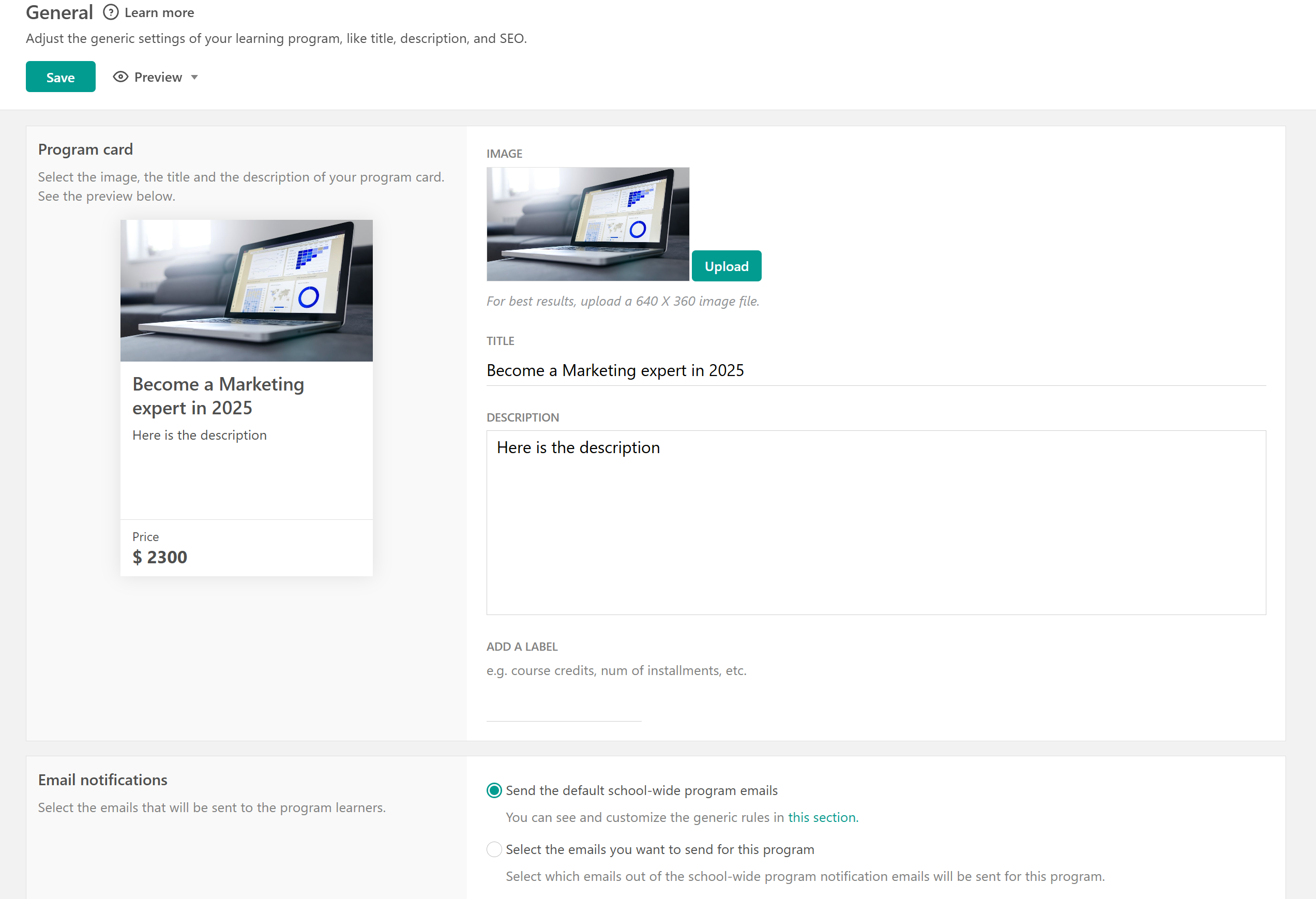Viewport: 1316px width, 899px height.
Task: Click the Learn more link text
Action: [x=159, y=12]
